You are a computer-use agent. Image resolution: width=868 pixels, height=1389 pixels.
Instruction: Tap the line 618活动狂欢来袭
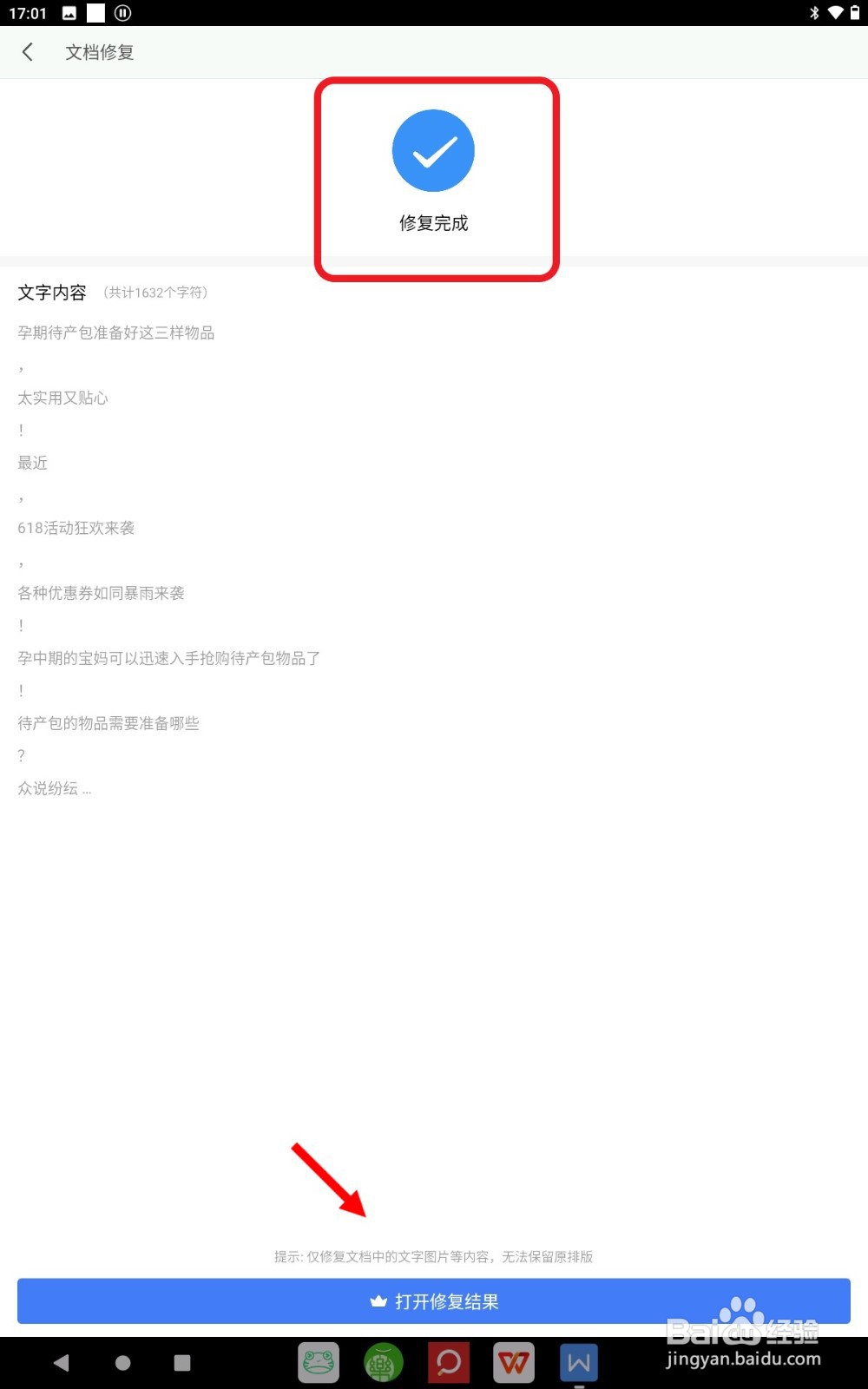(x=76, y=528)
